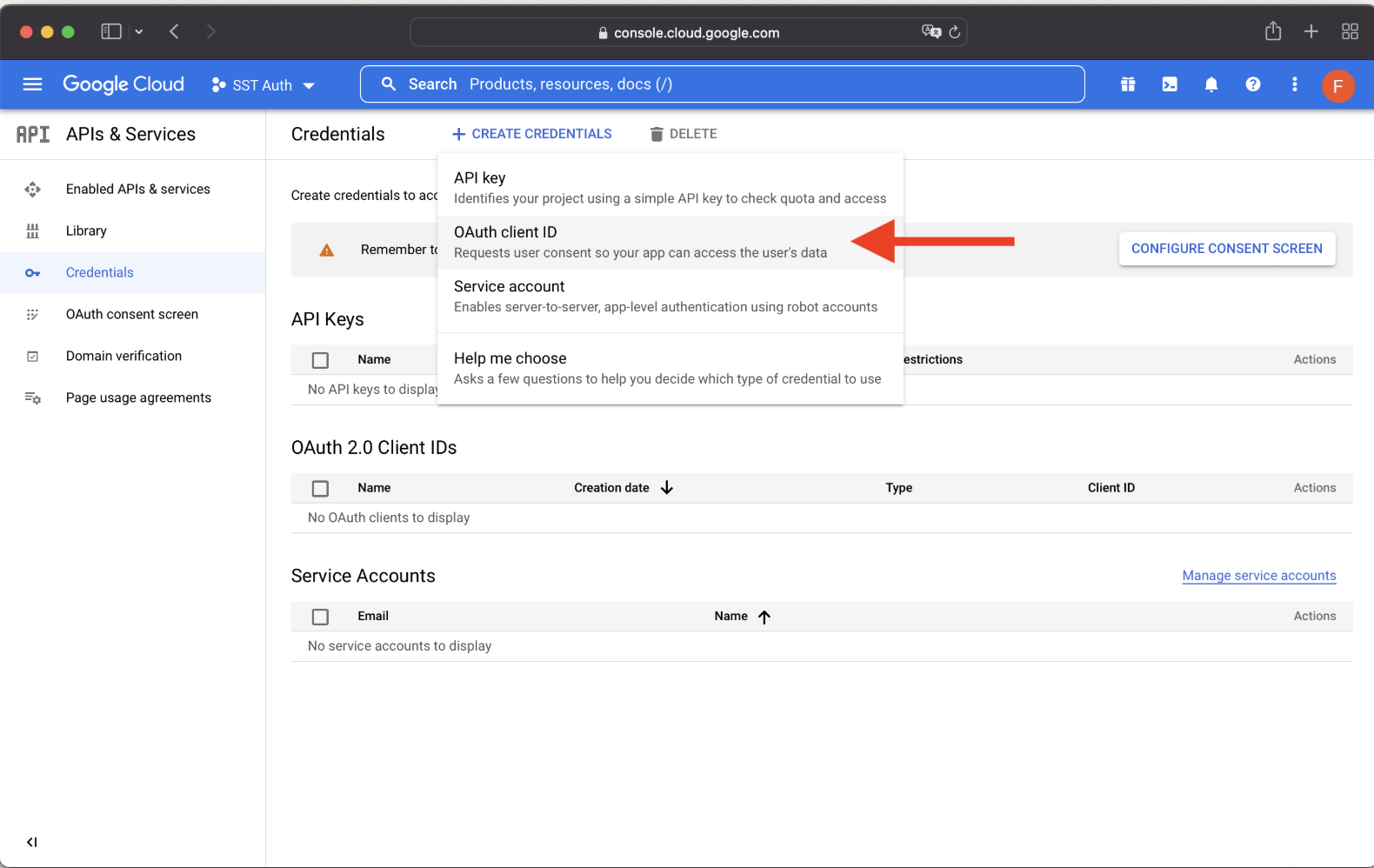The image size is (1374, 868).
Task: Click the Creation date down arrow
Action: (x=667, y=488)
